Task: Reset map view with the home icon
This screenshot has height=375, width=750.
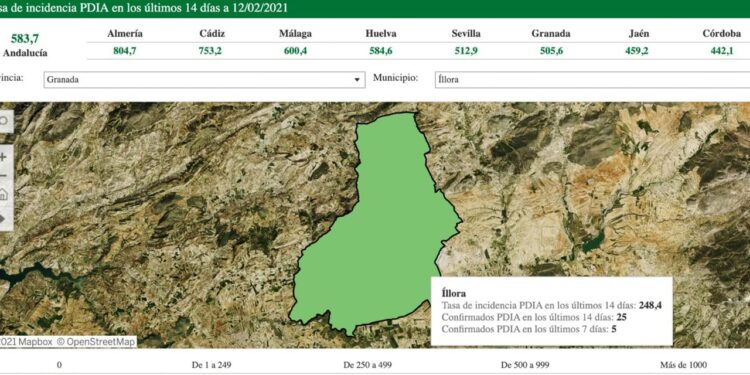Action: click(4, 194)
